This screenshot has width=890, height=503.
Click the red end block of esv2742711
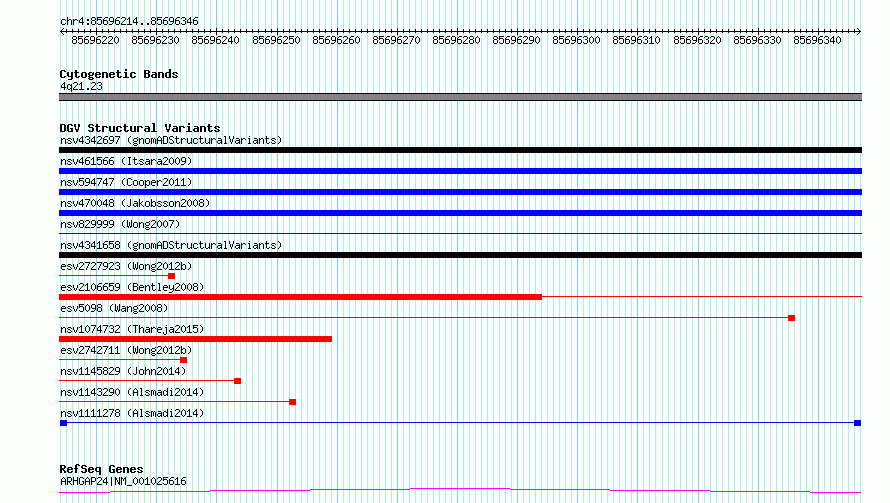[183, 360]
